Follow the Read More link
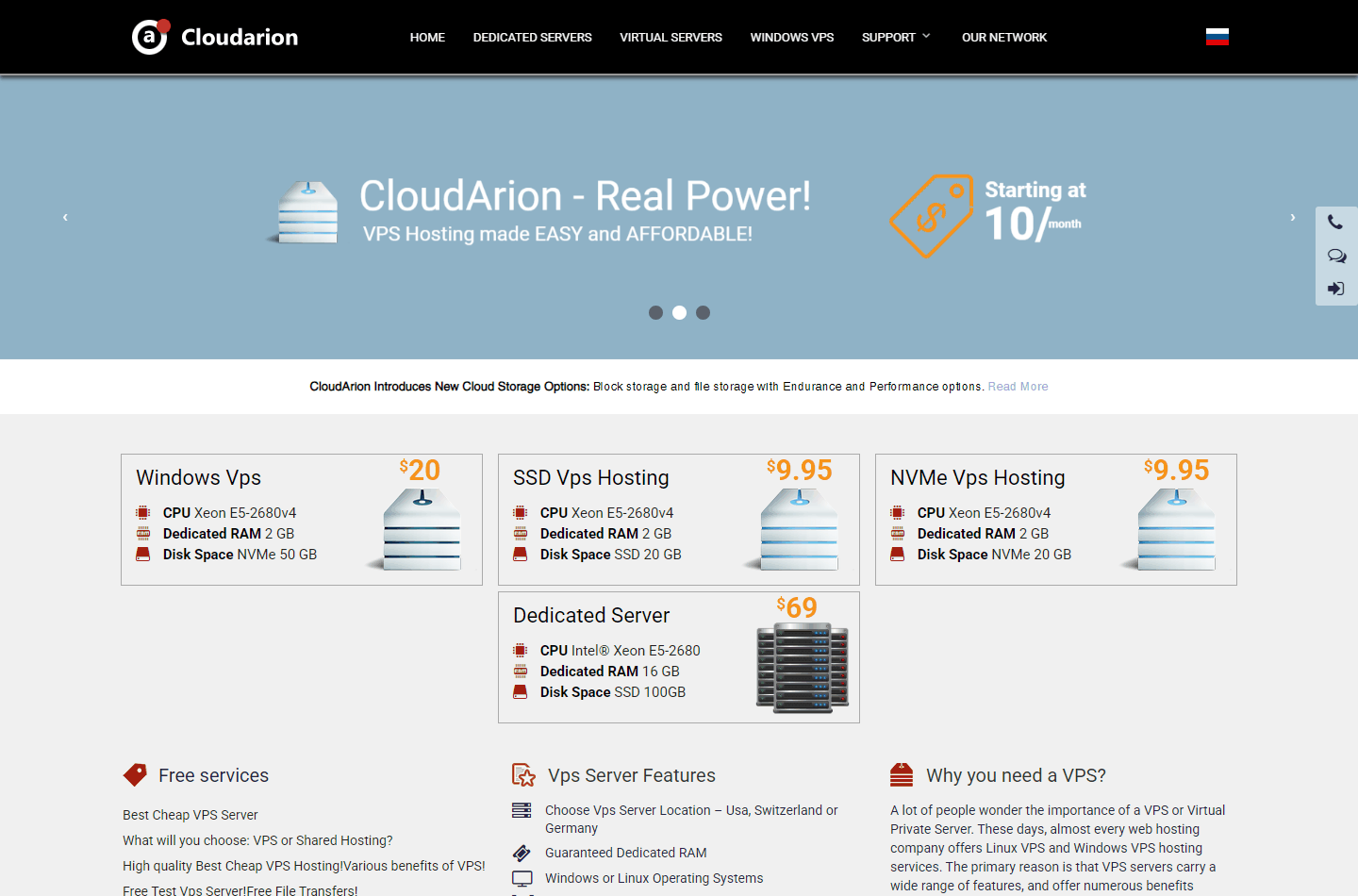The image size is (1358, 896). tap(1018, 387)
